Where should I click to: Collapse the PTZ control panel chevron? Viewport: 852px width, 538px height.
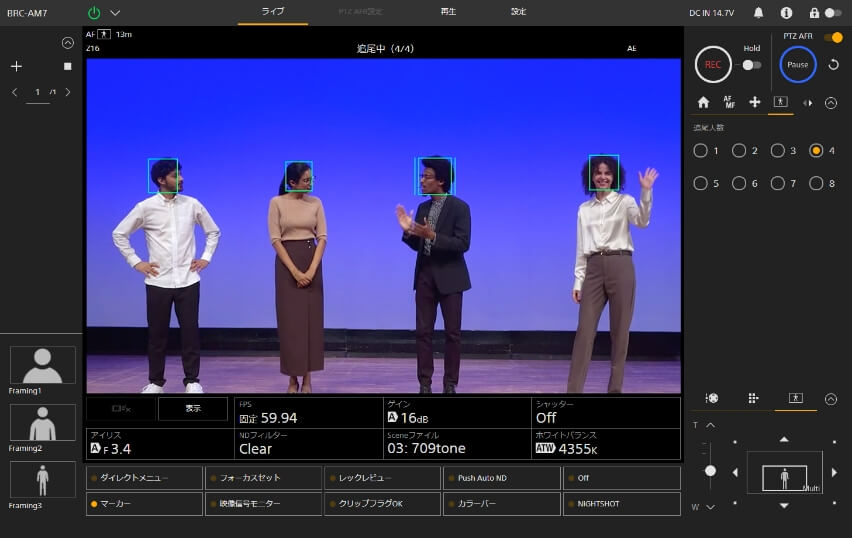tap(830, 398)
